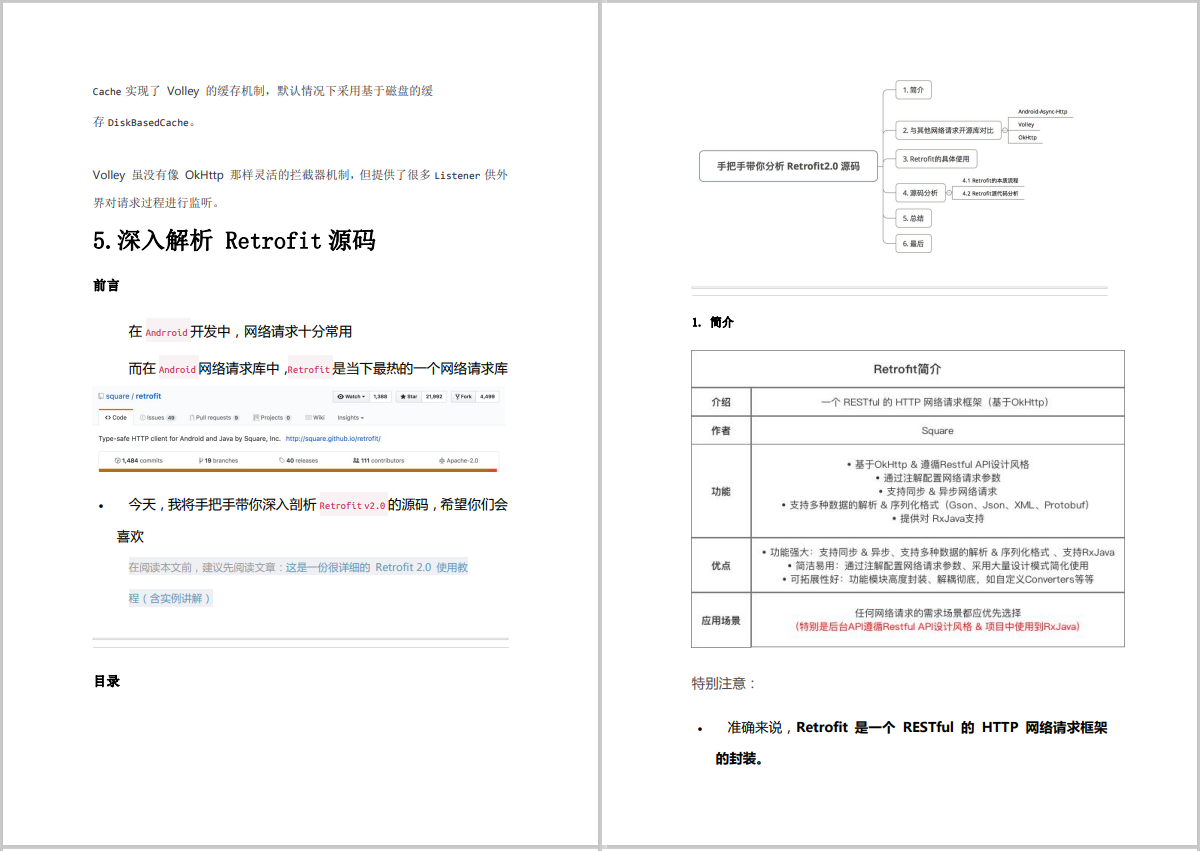Click '40 releases' in the repo stats
The image size is (1200, 851).
(299, 460)
